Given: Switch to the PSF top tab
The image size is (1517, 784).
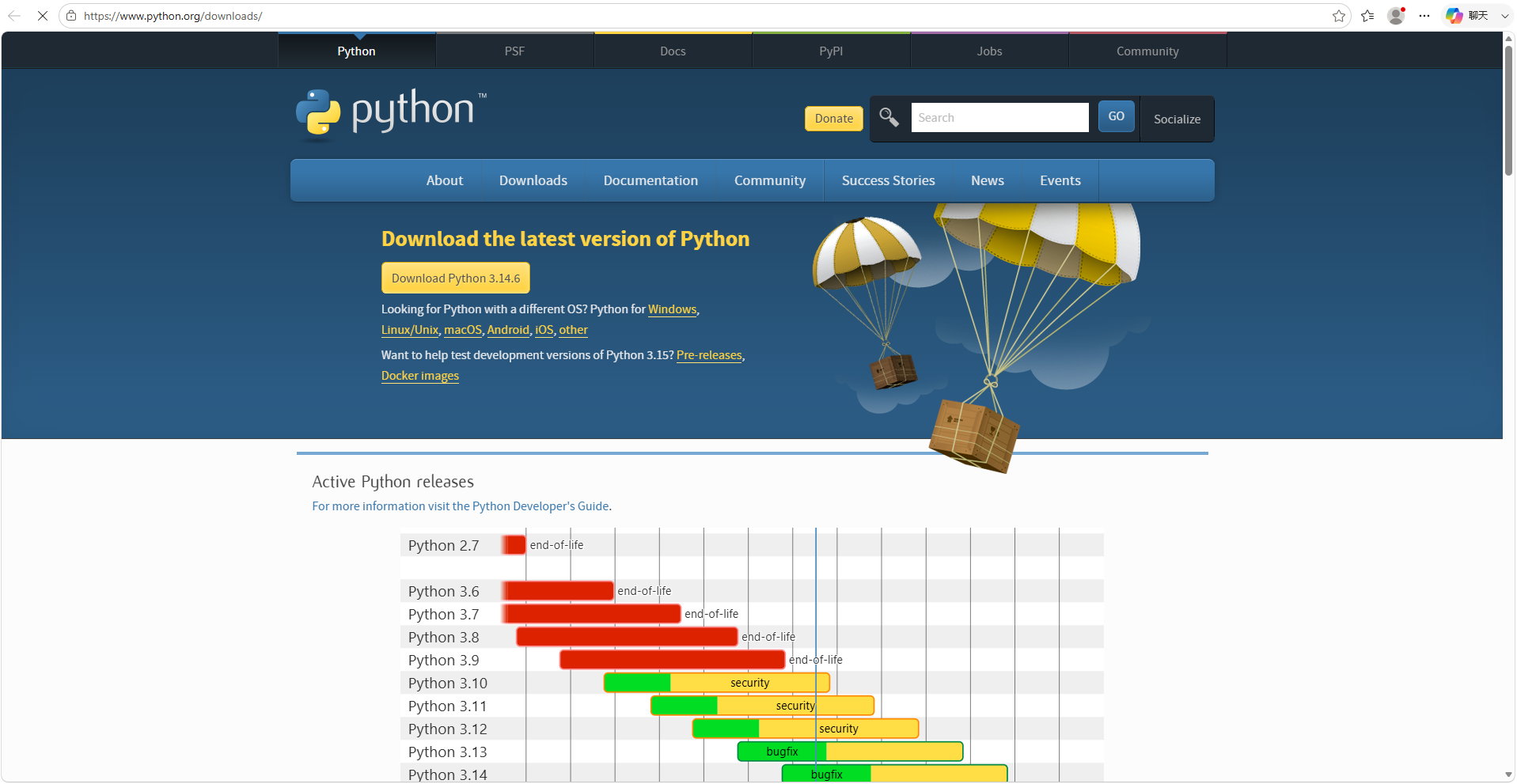Looking at the screenshot, I should [x=514, y=51].
